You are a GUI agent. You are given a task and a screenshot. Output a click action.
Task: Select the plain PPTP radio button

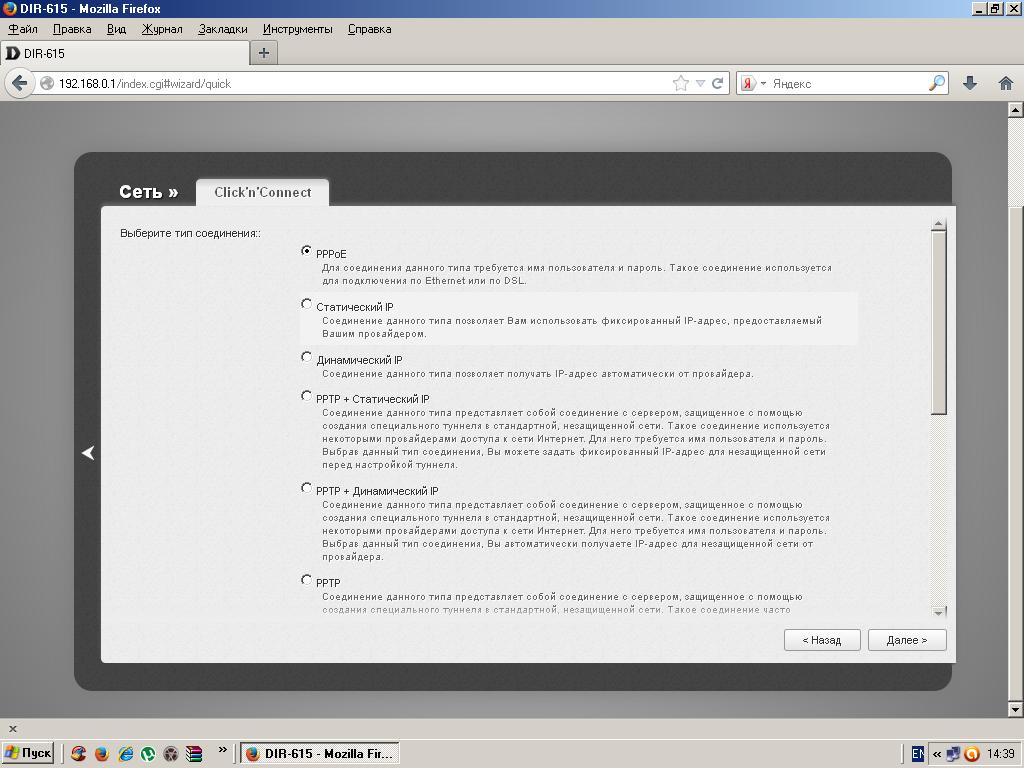[306, 580]
